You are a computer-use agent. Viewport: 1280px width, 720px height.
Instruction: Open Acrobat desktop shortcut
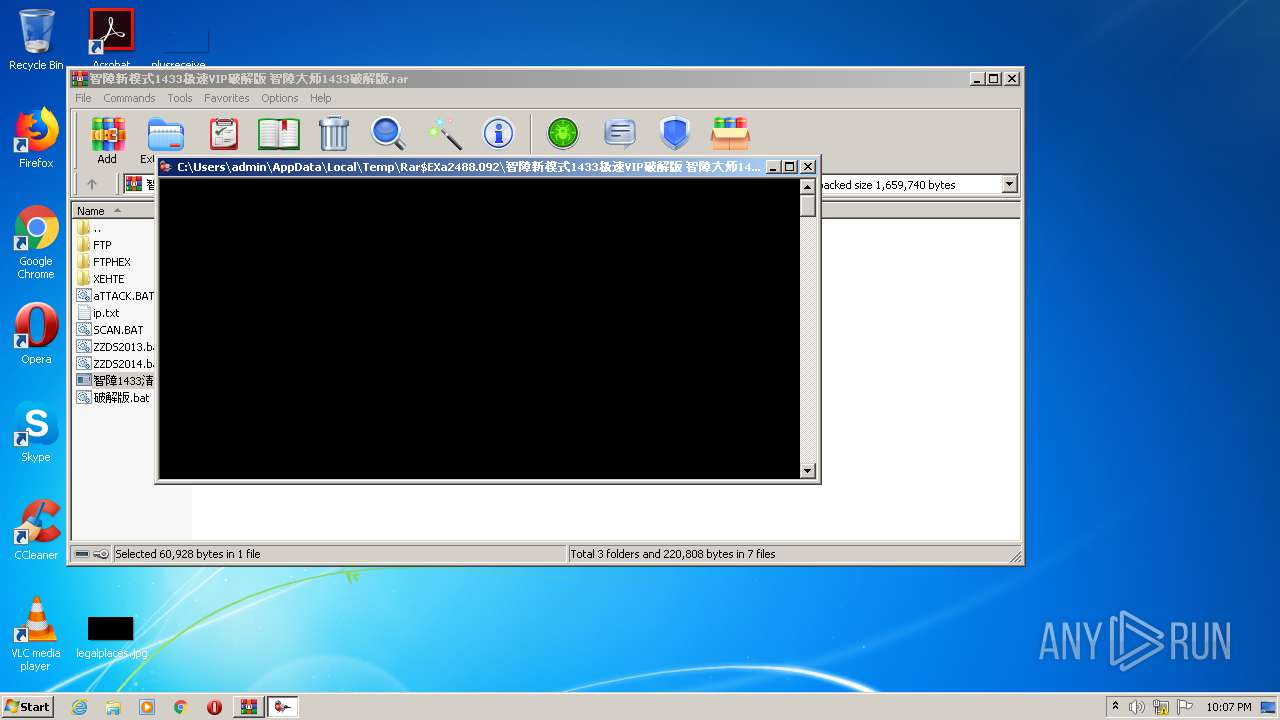[112, 40]
